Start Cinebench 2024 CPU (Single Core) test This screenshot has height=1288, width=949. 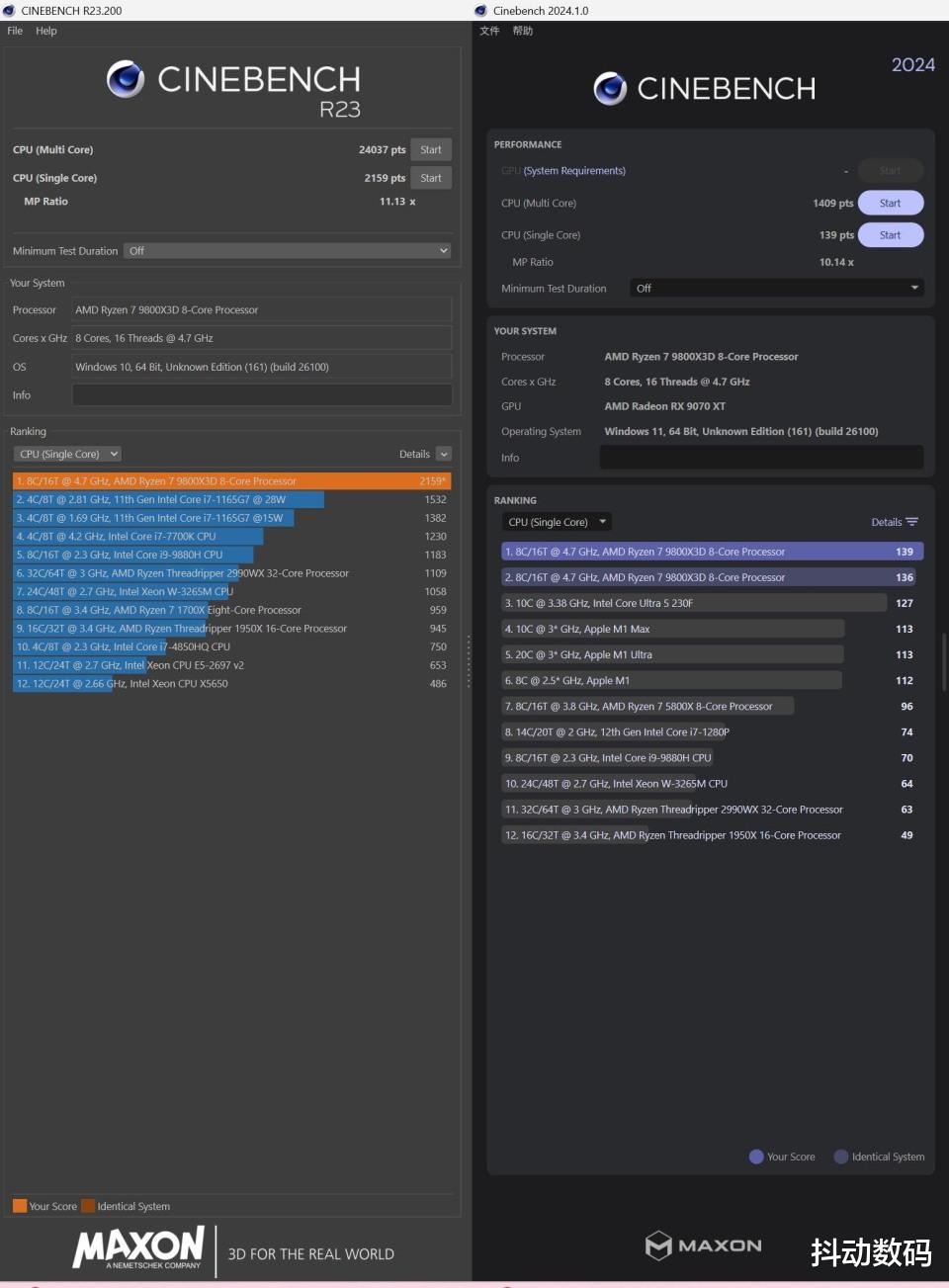[890, 235]
